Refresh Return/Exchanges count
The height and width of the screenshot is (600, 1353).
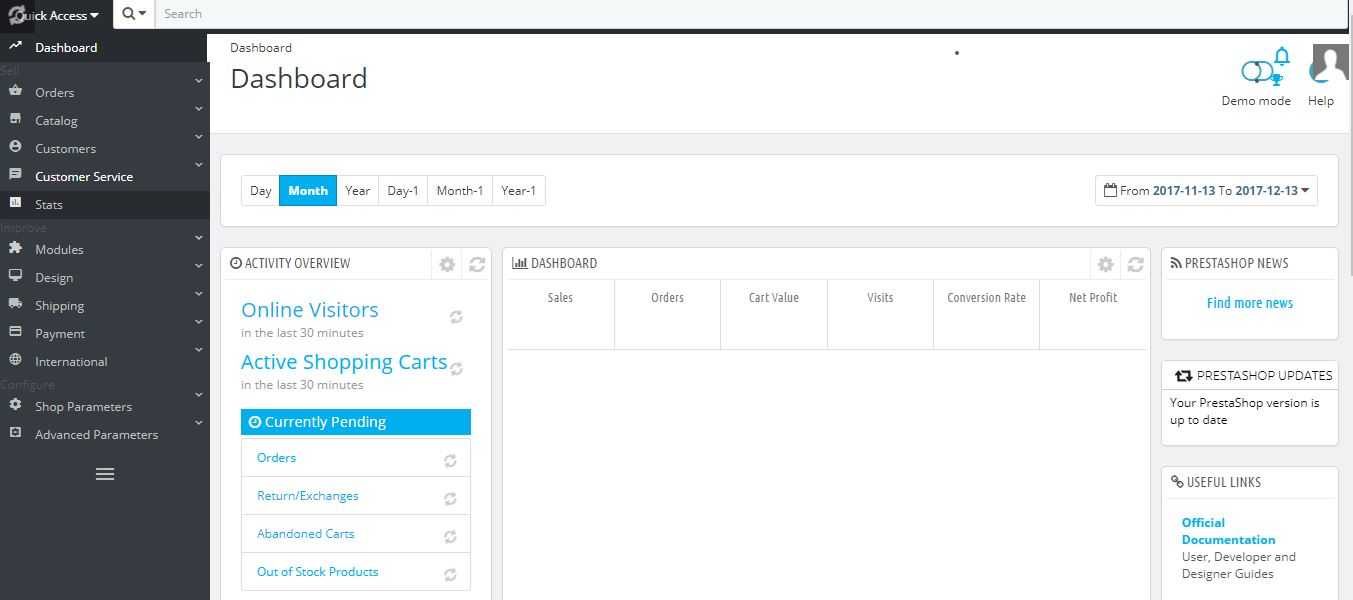click(x=450, y=499)
